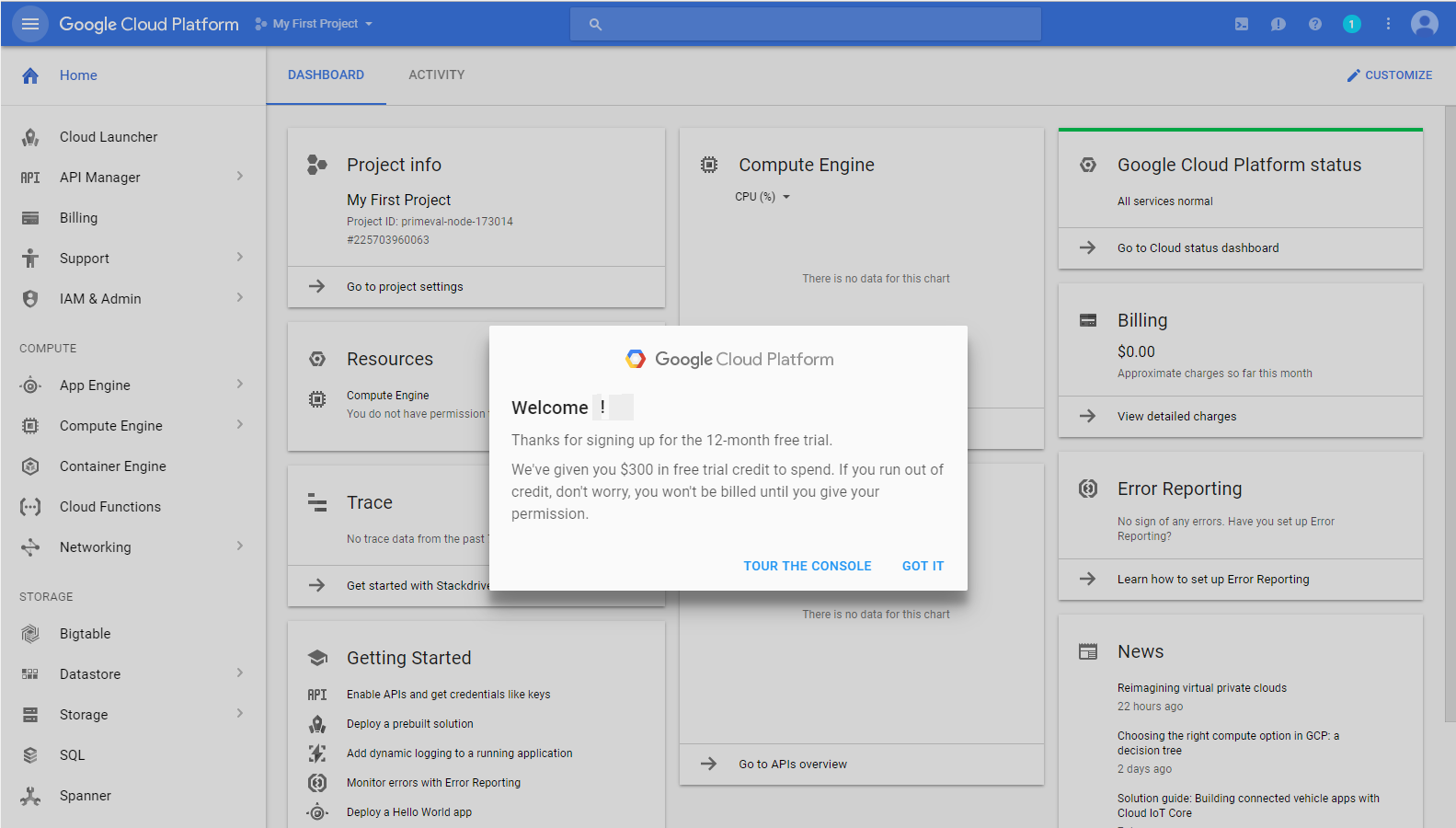Viewport: 1456px width, 828px height.
Task: Activate Cloud Shell icon in top bar
Action: (x=1242, y=24)
